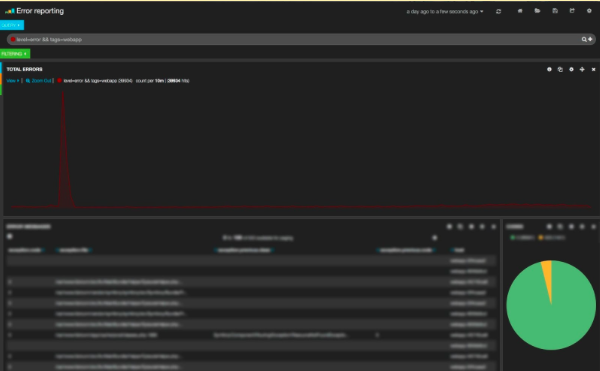Click the green legend entry above the pie

(x=522, y=238)
